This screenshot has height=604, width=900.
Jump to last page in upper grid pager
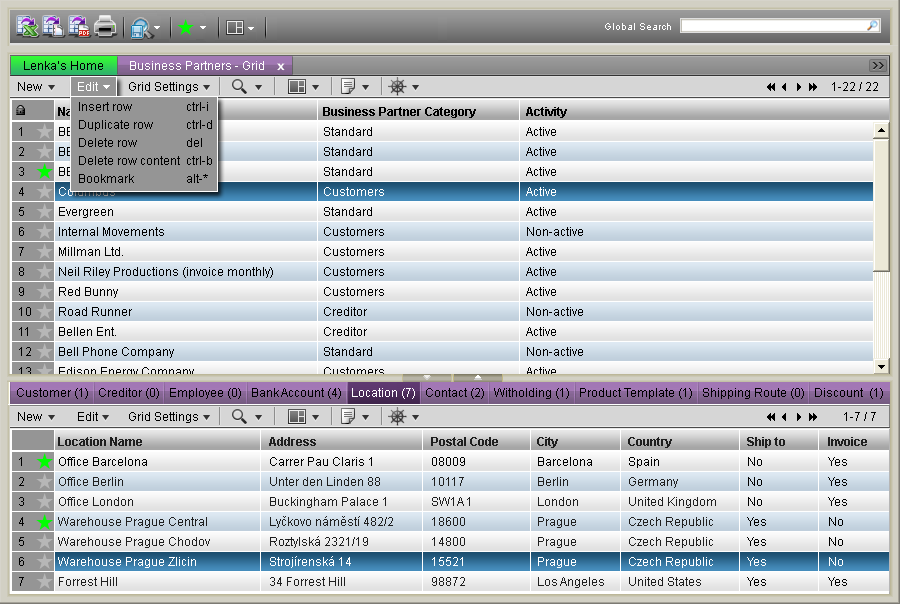(813, 87)
